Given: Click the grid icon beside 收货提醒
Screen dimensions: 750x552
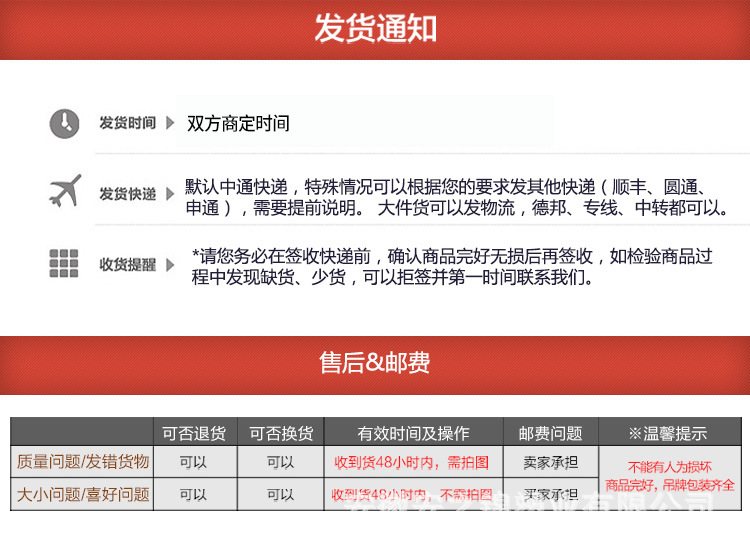Looking at the screenshot, I should (x=64, y=263).
